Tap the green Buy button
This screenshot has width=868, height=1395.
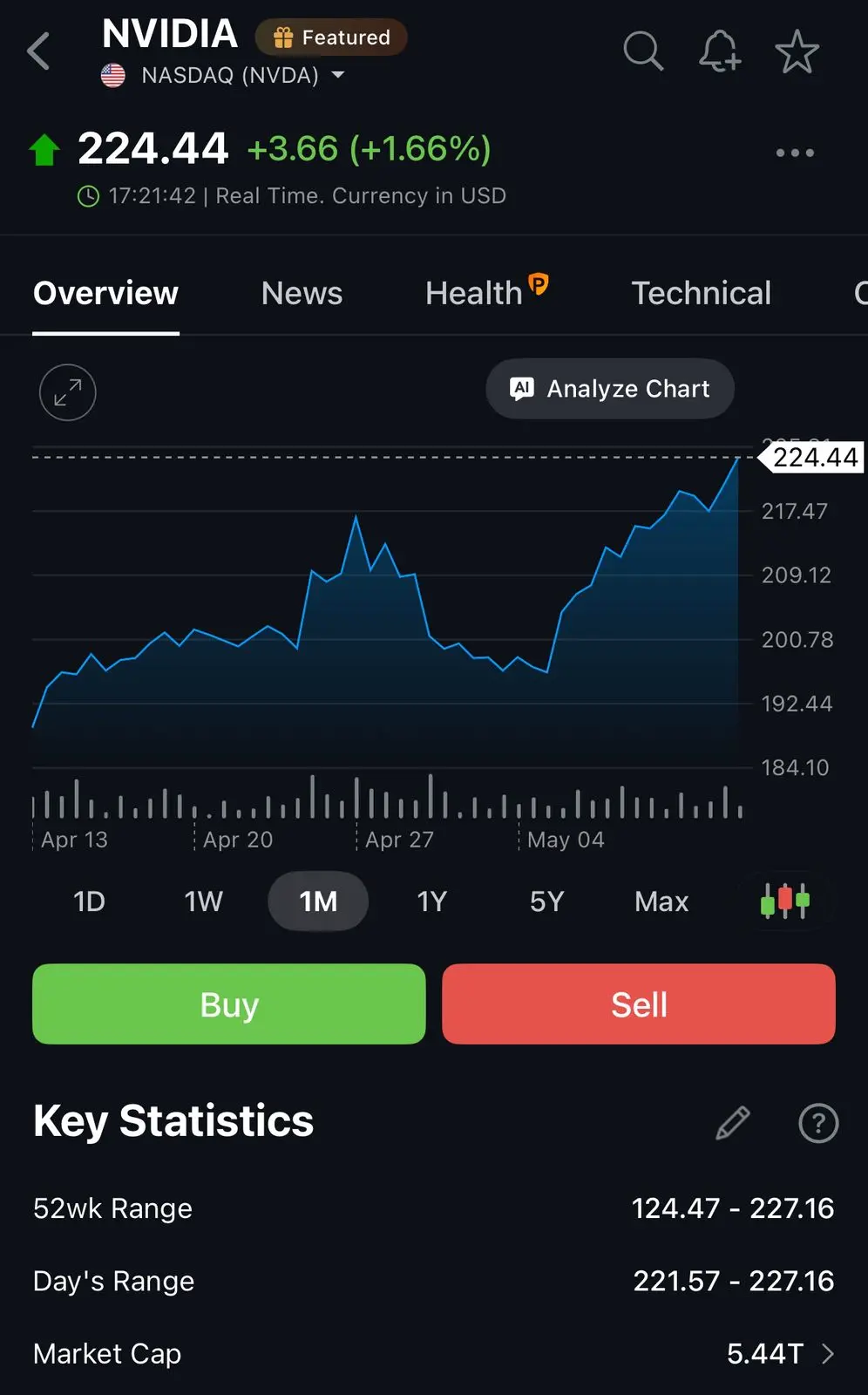point(229,1004)
